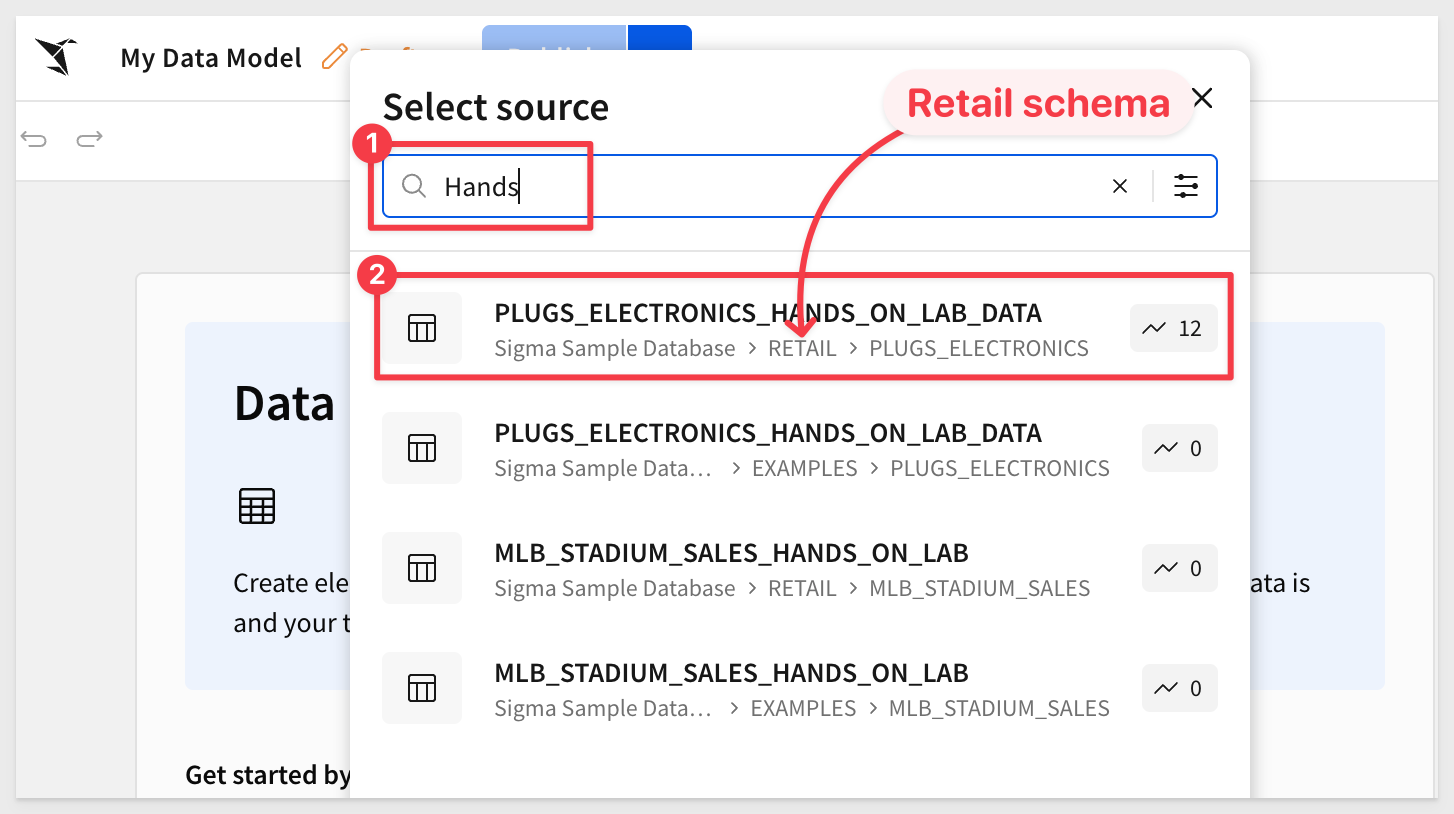The height and width of the screenshot is (814, 1454).
Task: Select MLB_STADIUM_SALES_HANDS_ON_LAB in RETAIL schema
Action: (x=800, y=568)
